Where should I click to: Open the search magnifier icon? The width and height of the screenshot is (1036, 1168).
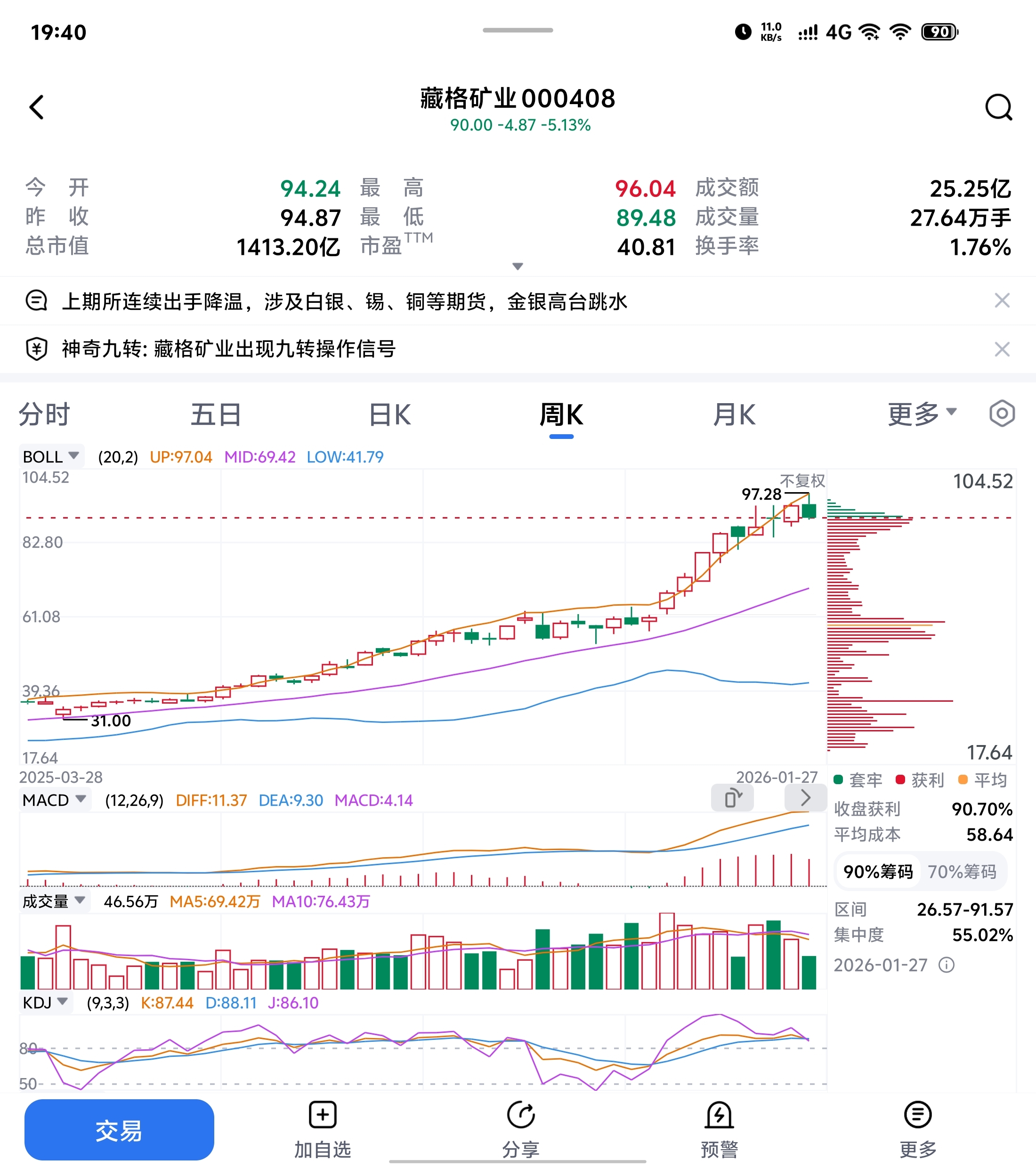pyautogui.click(x=998, y=107)
